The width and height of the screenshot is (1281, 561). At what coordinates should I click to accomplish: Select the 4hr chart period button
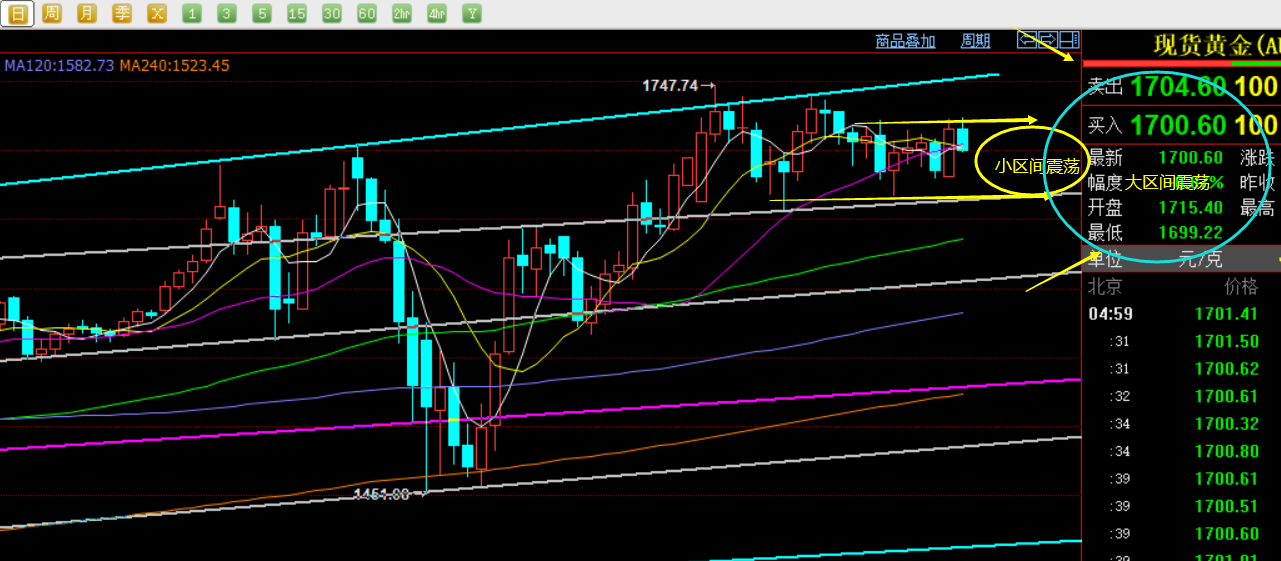pyautogui.click(x=437, y=13)
